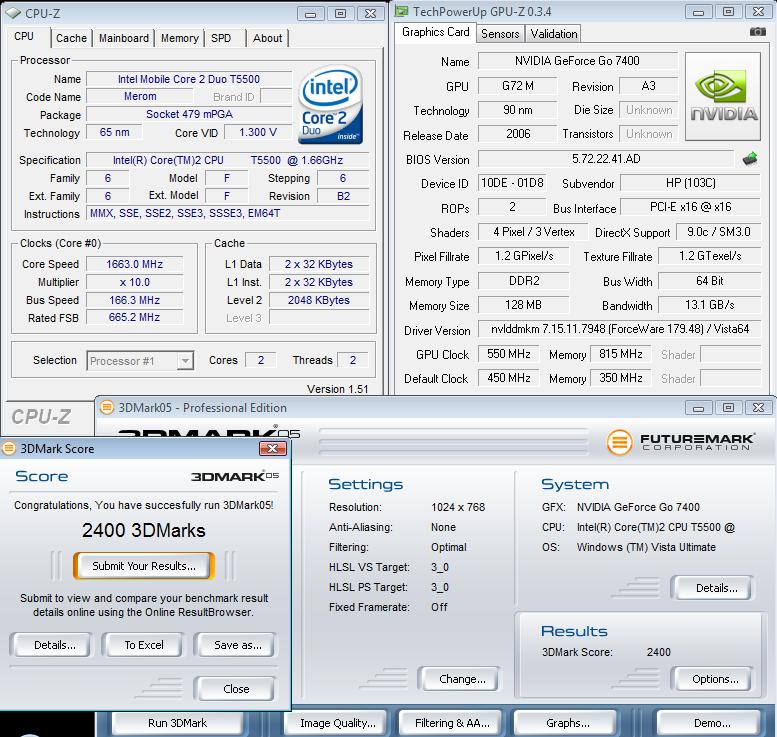Click the Run 3DMark button
The image size is (777, 737).
[x=177, y=723]
